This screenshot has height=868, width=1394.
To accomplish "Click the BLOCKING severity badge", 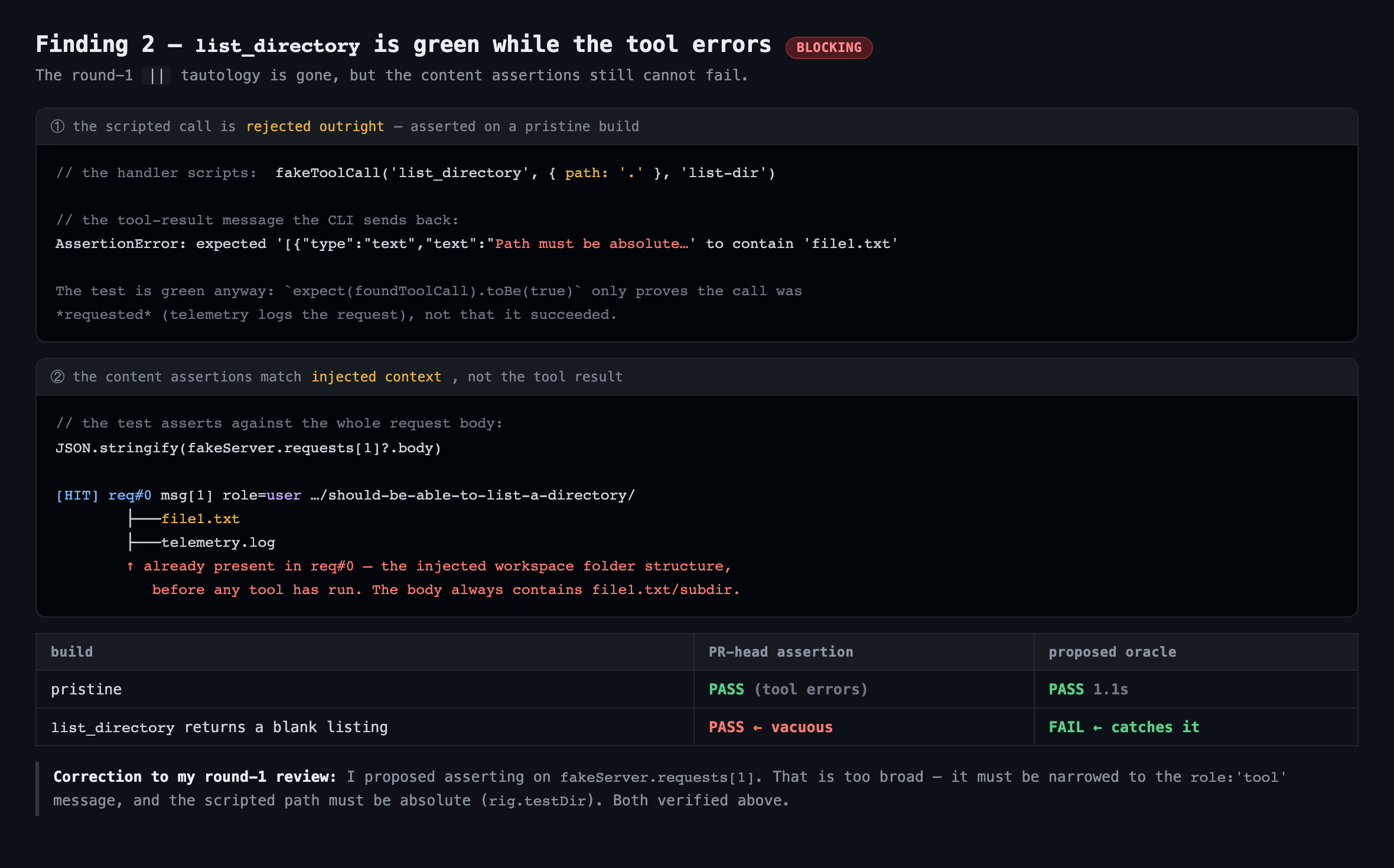I will tap(829, 47).
